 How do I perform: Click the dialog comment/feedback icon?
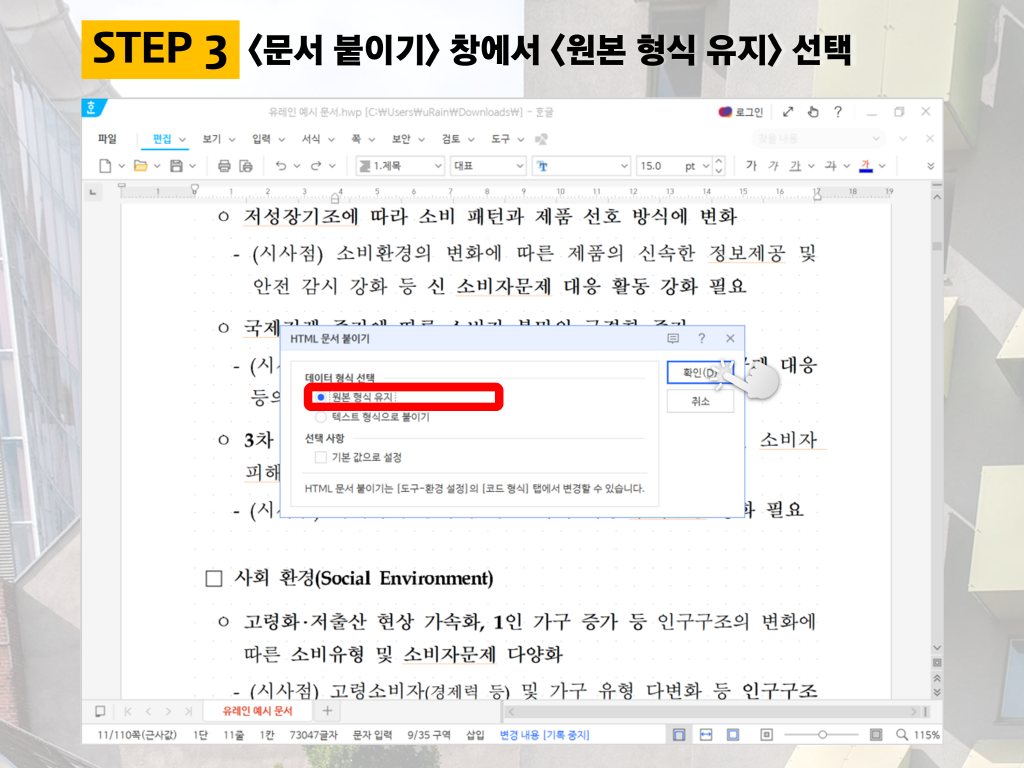(x=673, y=338)
